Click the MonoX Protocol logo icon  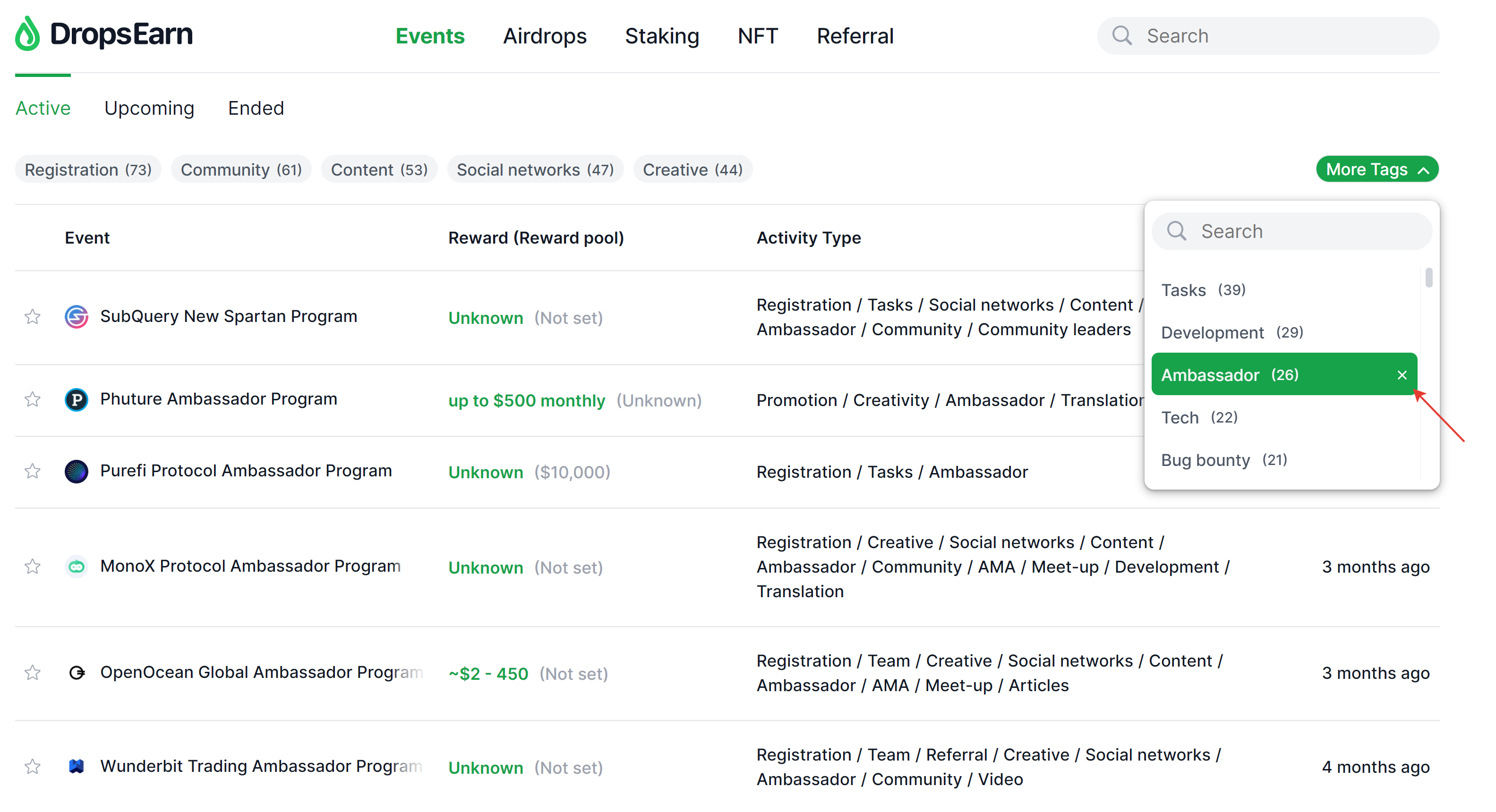[76, 567]
